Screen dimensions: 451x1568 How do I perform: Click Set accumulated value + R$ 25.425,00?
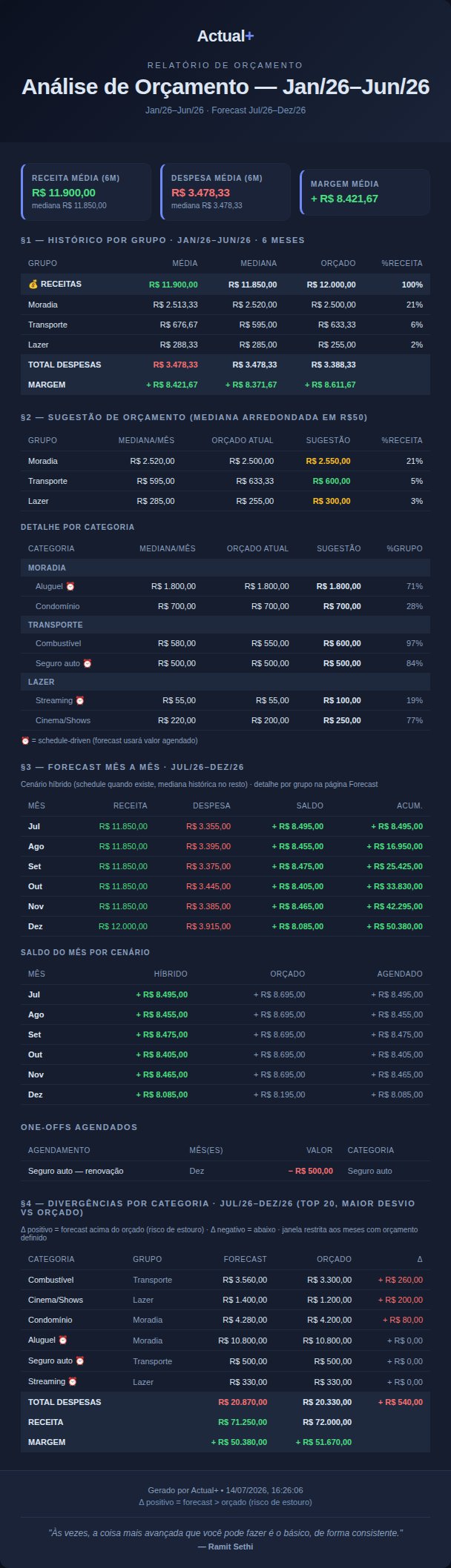(395, 866)
